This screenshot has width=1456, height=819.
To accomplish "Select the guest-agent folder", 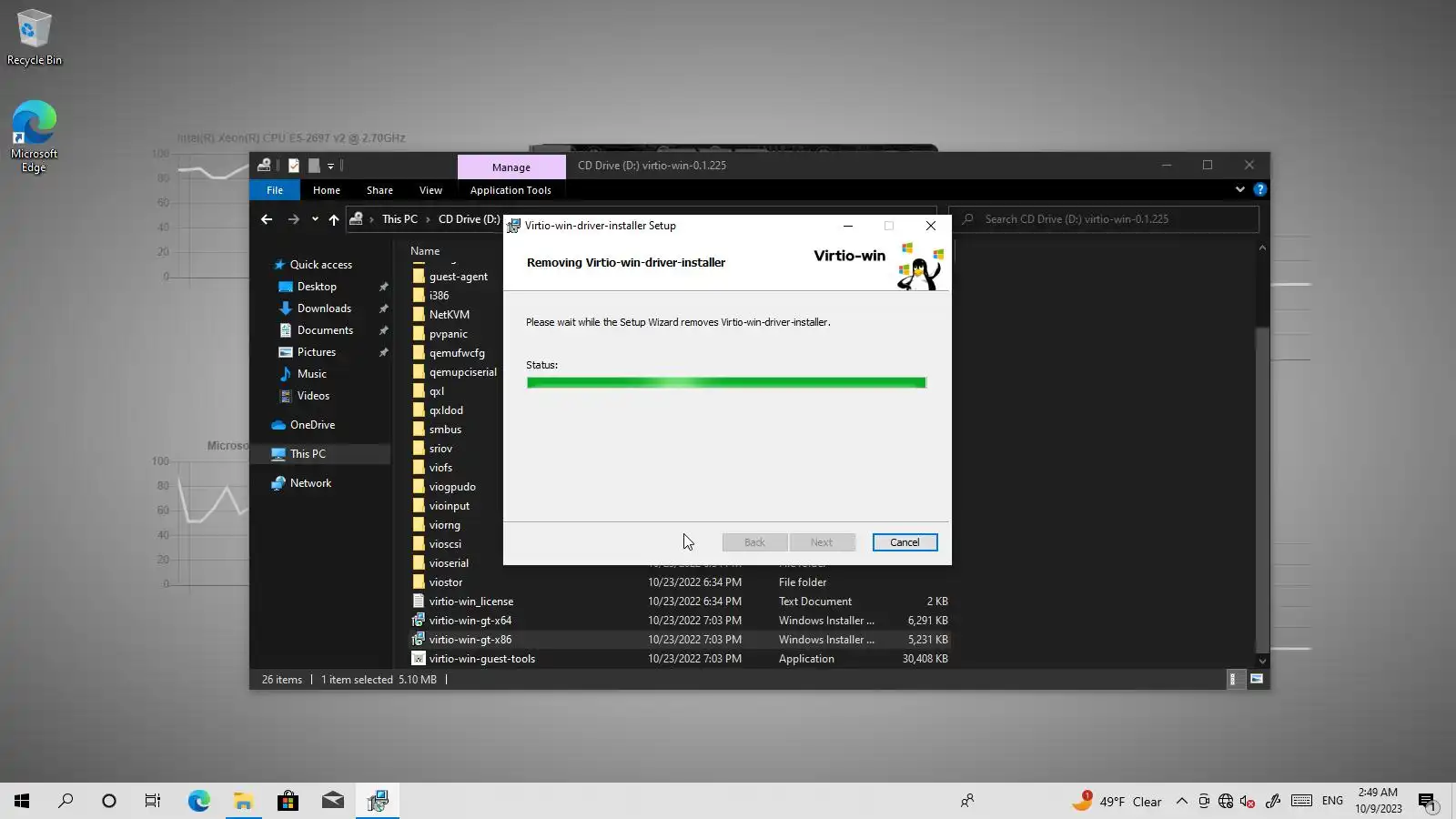I will (458, 277).
